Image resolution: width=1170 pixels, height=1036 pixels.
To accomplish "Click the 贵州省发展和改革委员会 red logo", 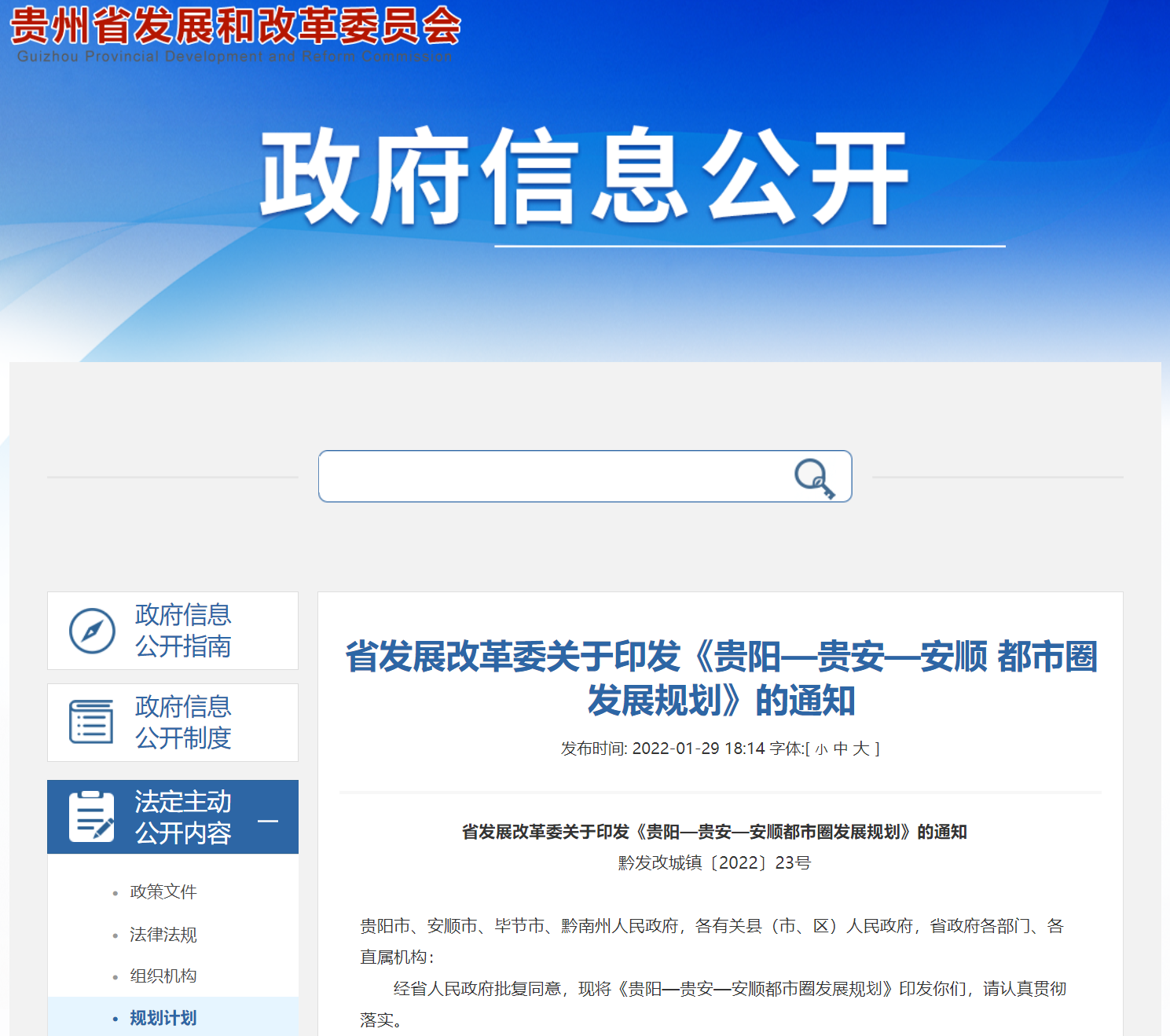I will click(234, 27).
